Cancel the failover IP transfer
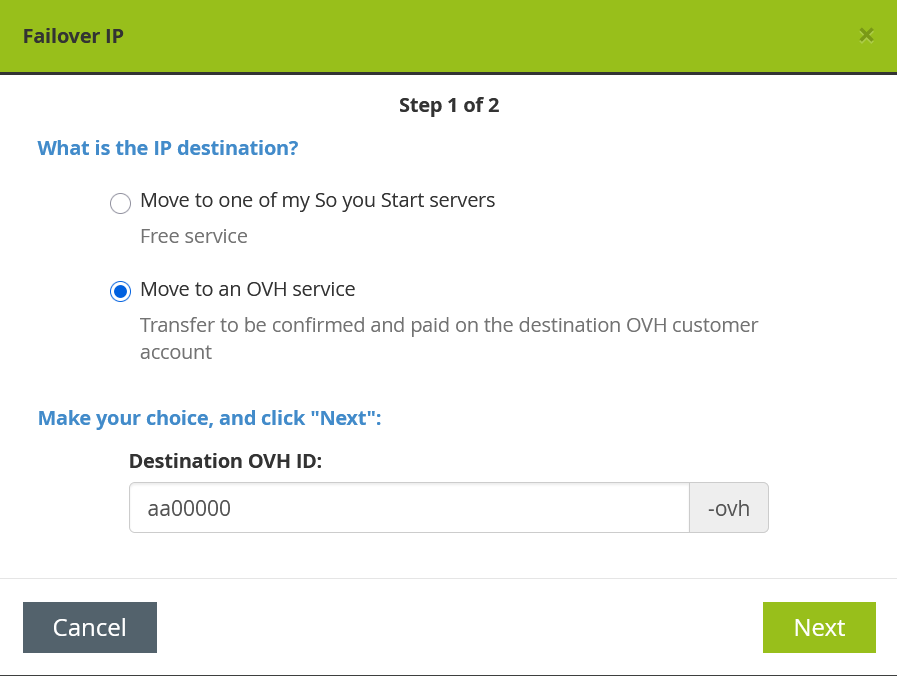897x676 pixels. (x=89, y=627)
